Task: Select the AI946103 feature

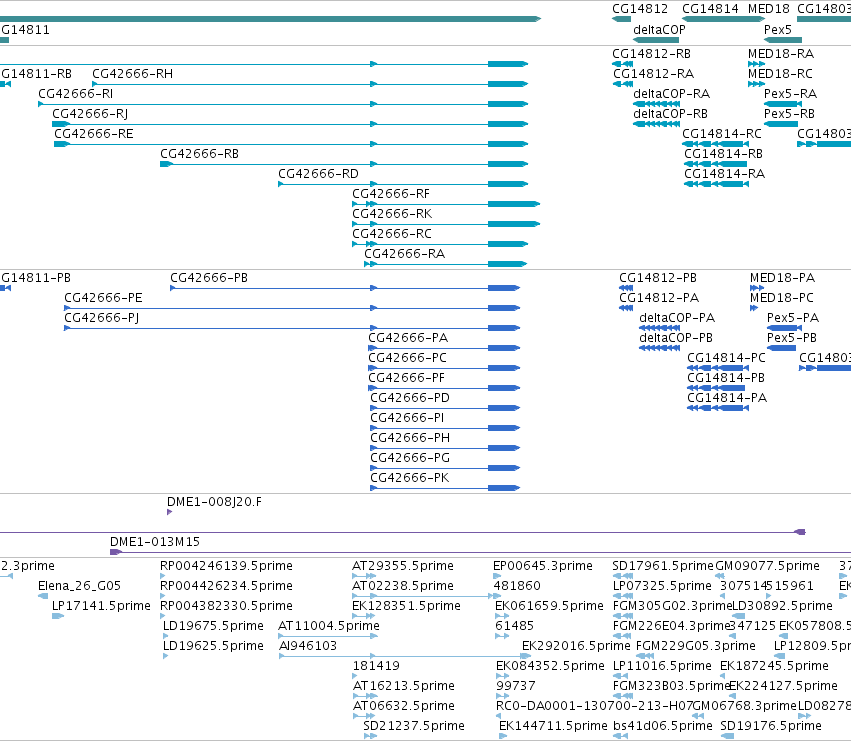Action: pyautogui.click(x=308, y=646)
